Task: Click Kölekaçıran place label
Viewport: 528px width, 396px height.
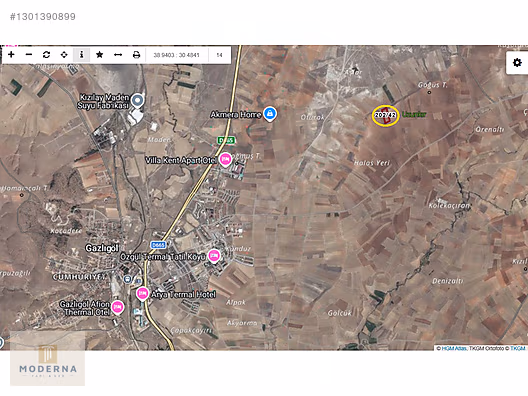Action: click(449, 205)
